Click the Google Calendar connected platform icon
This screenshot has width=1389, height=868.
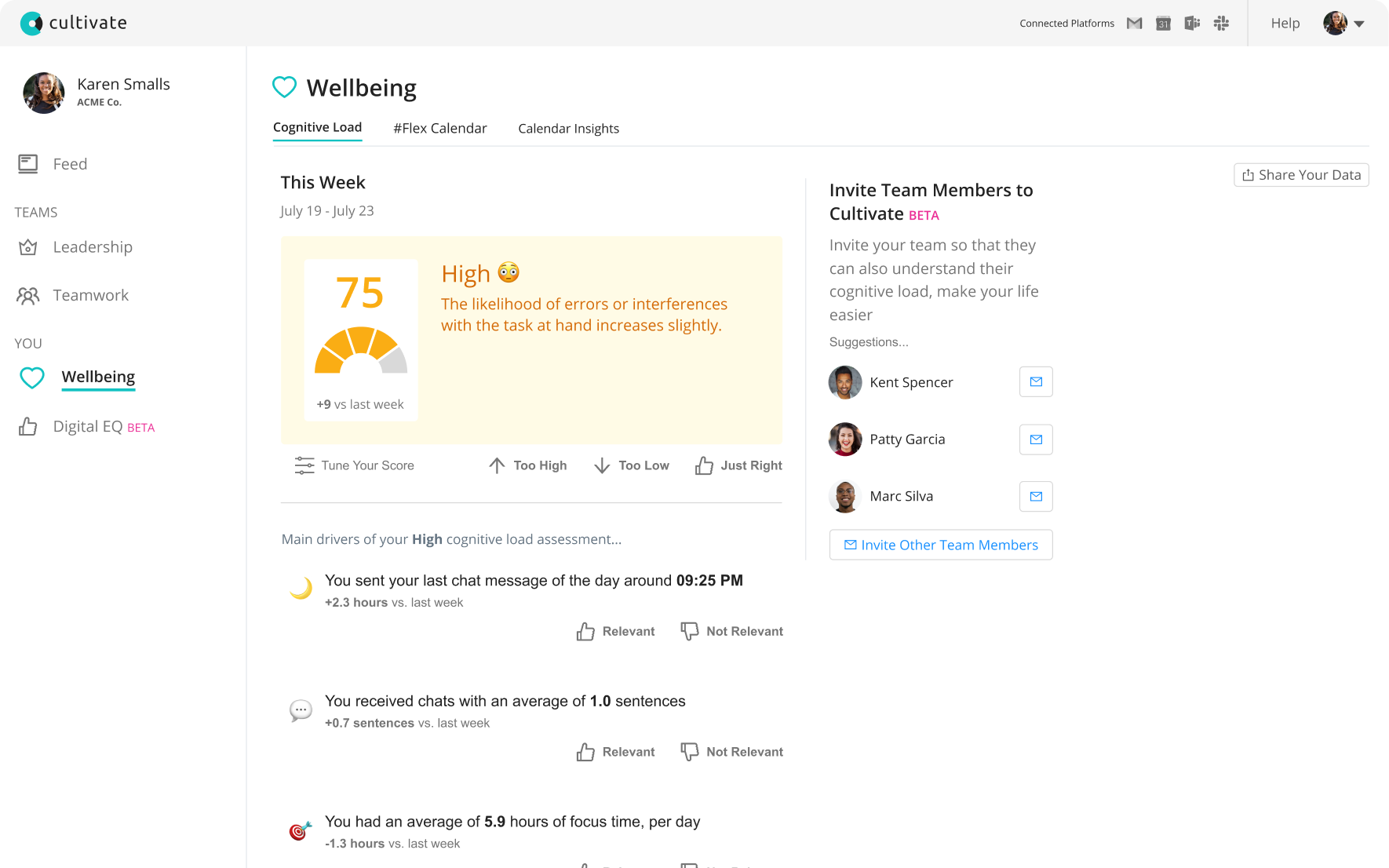[1163, 23]
